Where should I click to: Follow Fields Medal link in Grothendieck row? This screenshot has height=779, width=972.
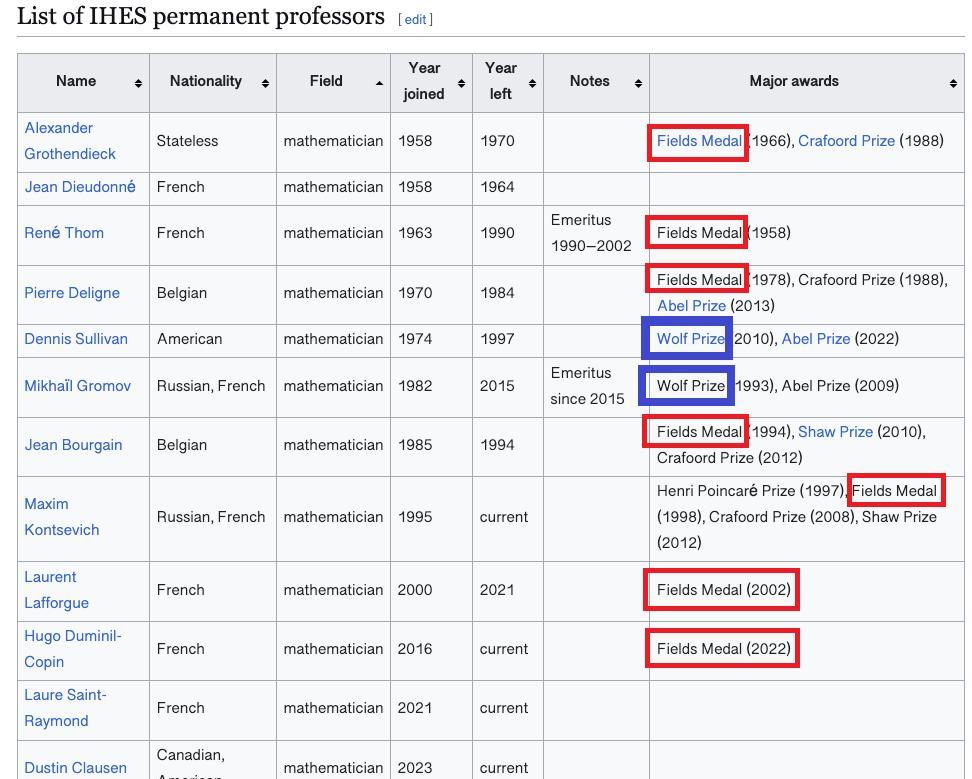699,141
